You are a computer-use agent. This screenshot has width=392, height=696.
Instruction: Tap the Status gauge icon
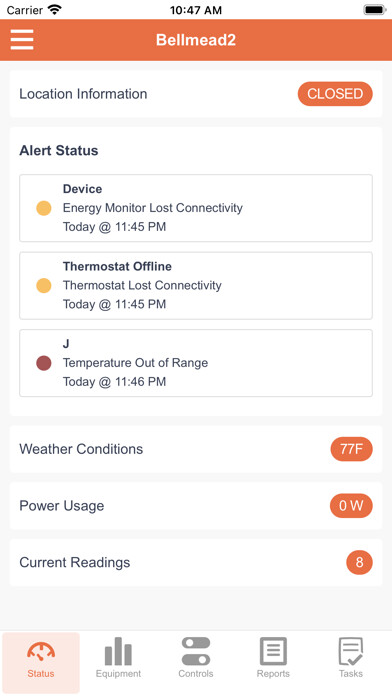click(x=41, y=651)
